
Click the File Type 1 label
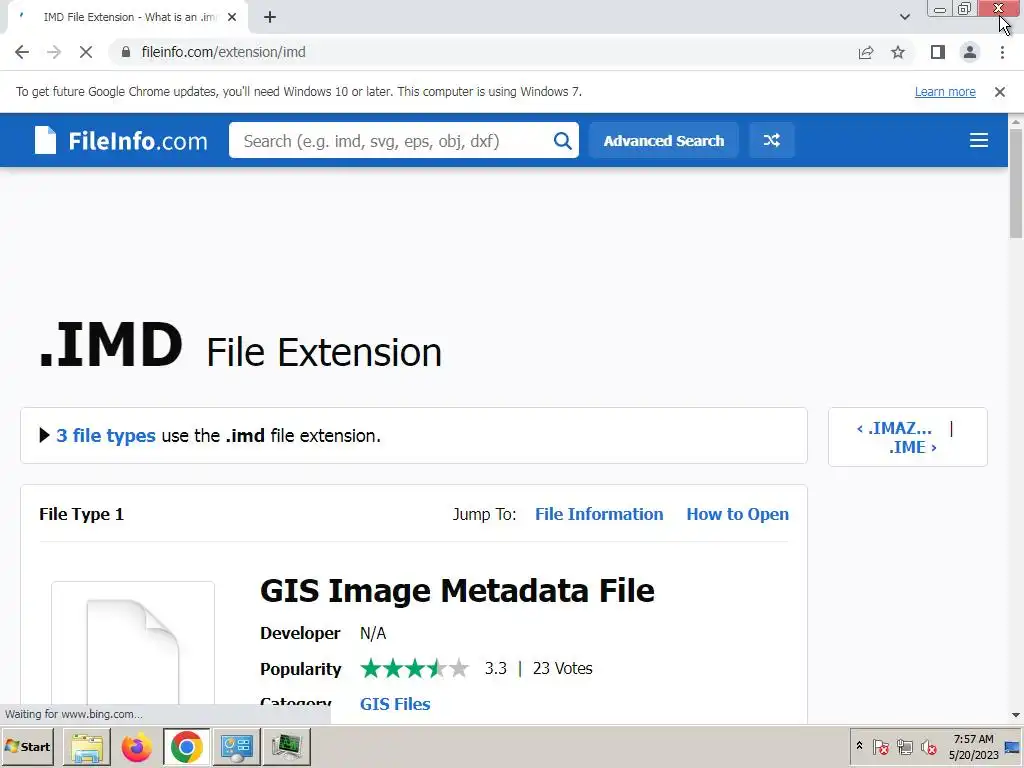82,515
